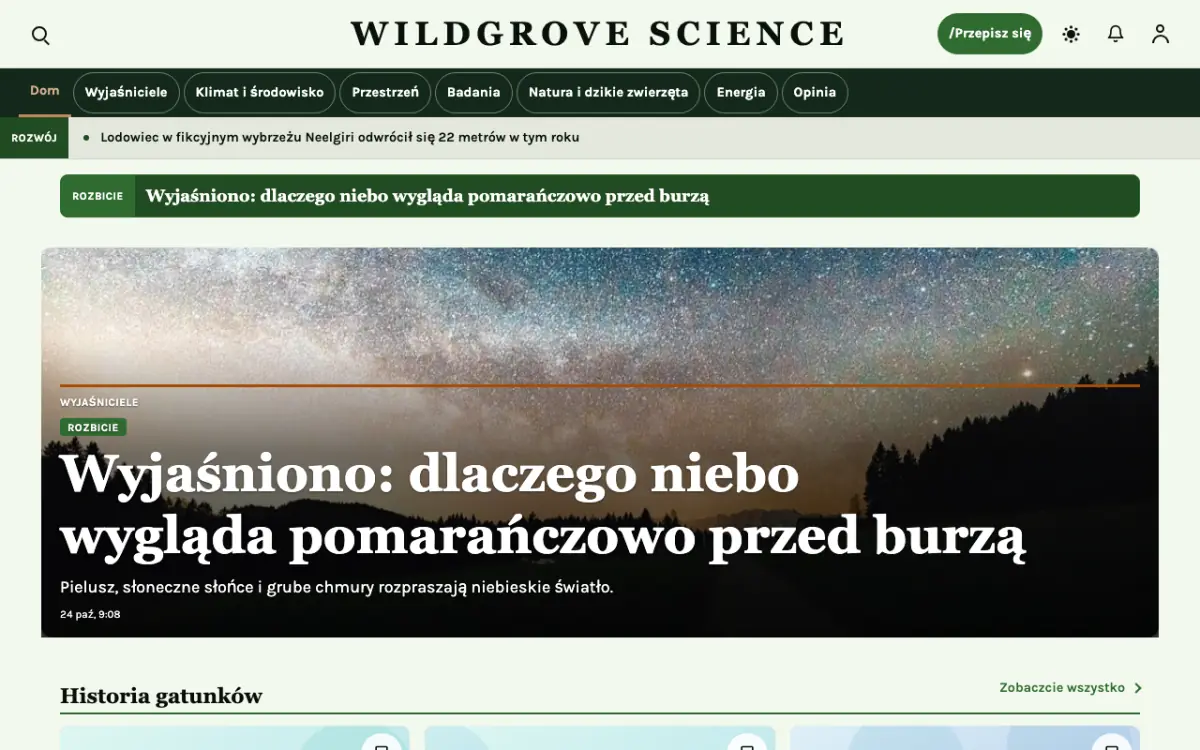The image size is (1200, 750).
Task: Click the hero timestamp 24 paź, 9:08
Action: (x=90, y=614)
